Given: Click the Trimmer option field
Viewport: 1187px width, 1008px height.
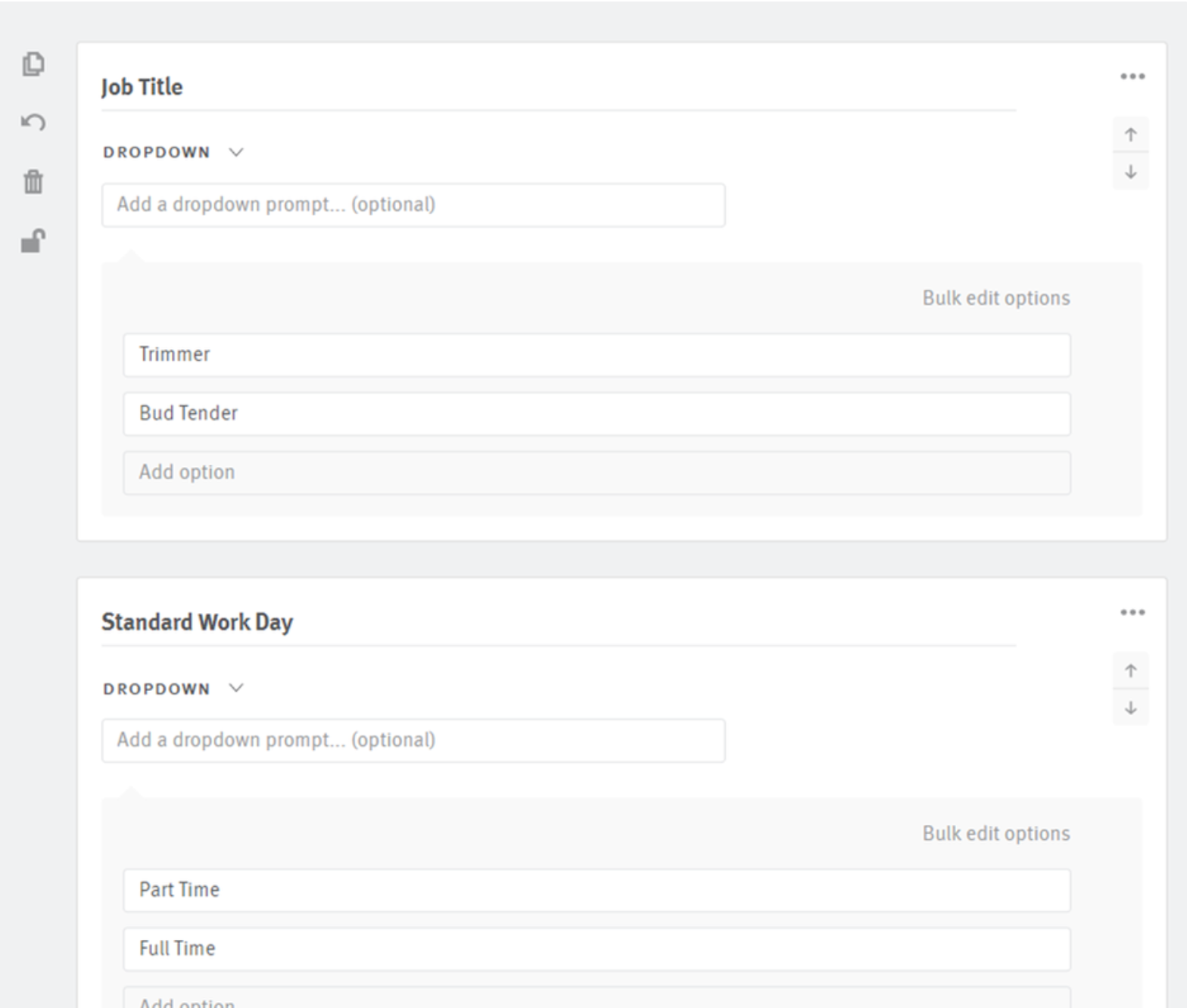Looking at the screenshot, I should point(597,355).
